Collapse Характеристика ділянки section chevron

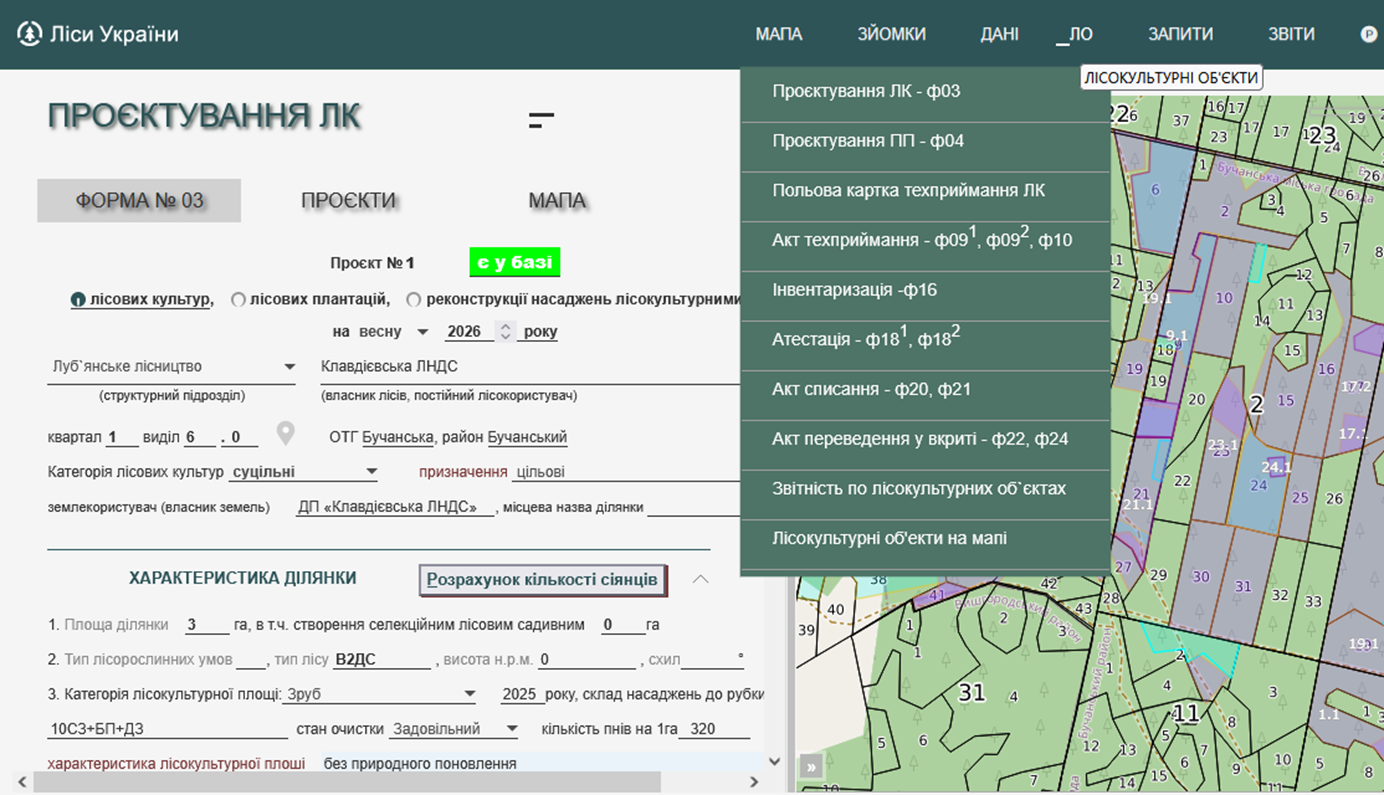click(701, 579)
